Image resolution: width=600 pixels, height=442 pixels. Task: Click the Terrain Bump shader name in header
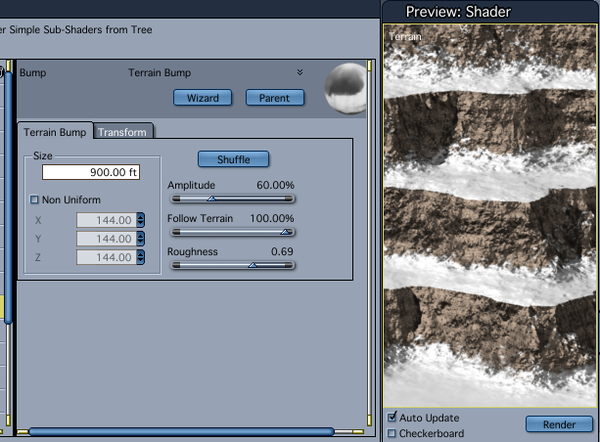(x=160, y=73)
